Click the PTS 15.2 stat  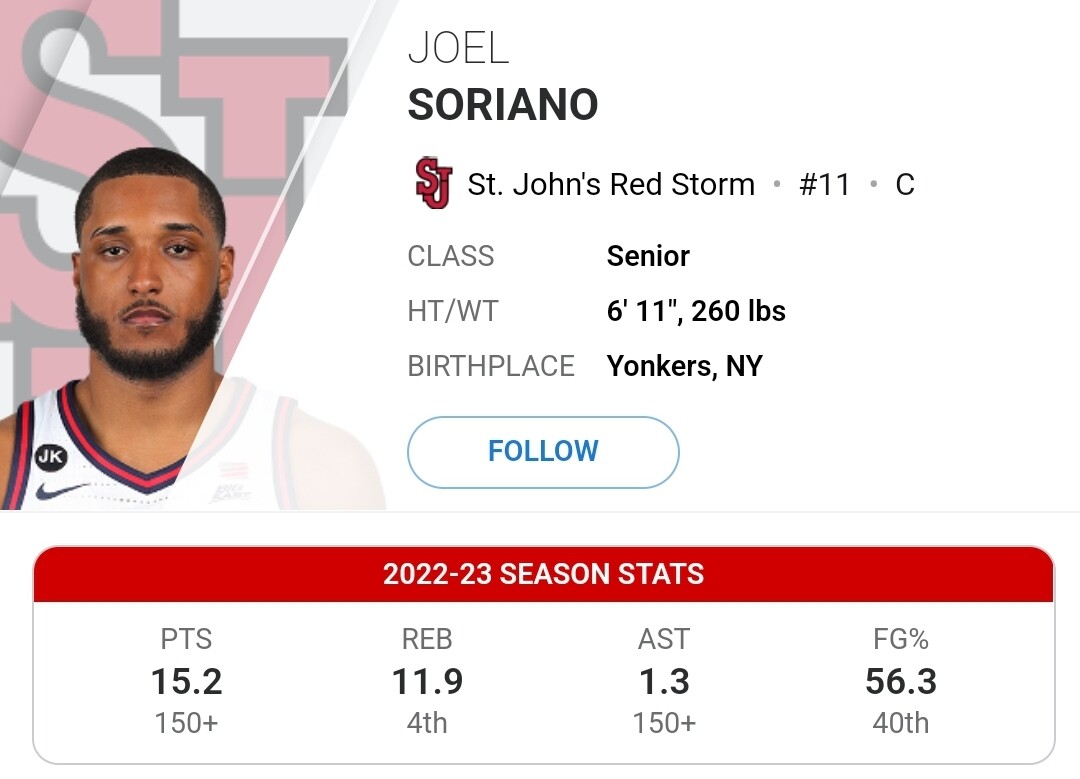(x=186, y=681)
